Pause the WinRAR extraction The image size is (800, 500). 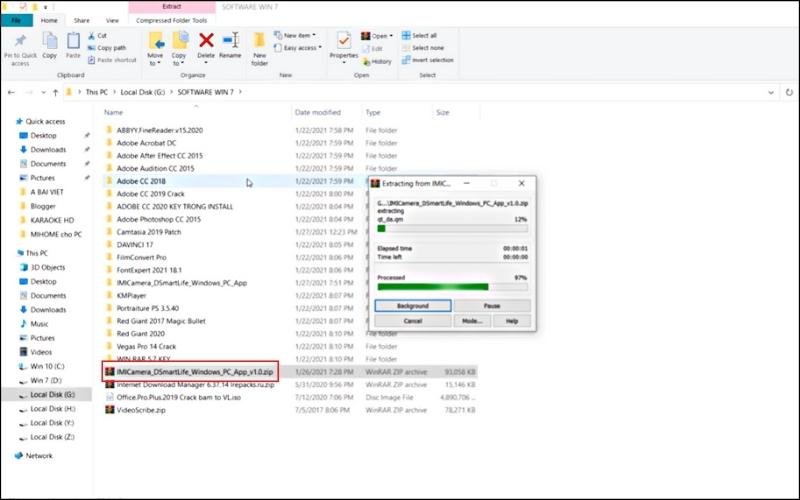point(491,306)
